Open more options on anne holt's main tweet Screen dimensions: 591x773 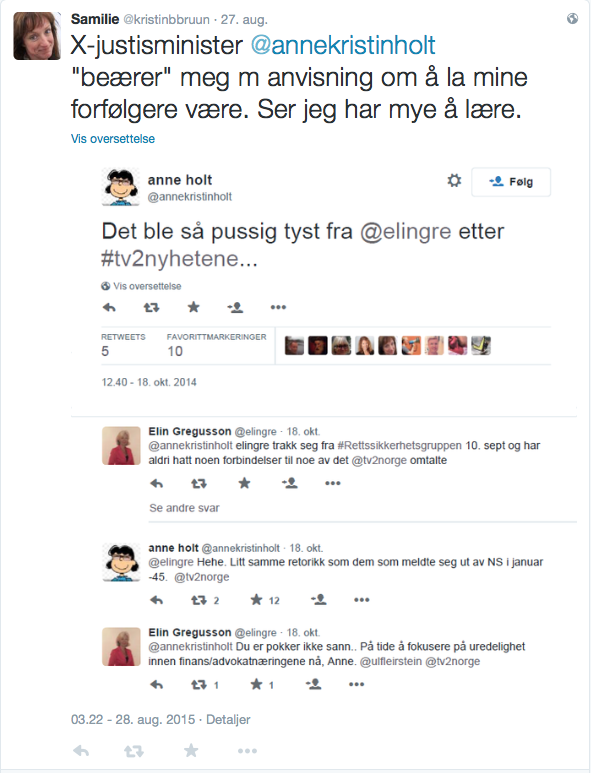(x=278, y=308)
